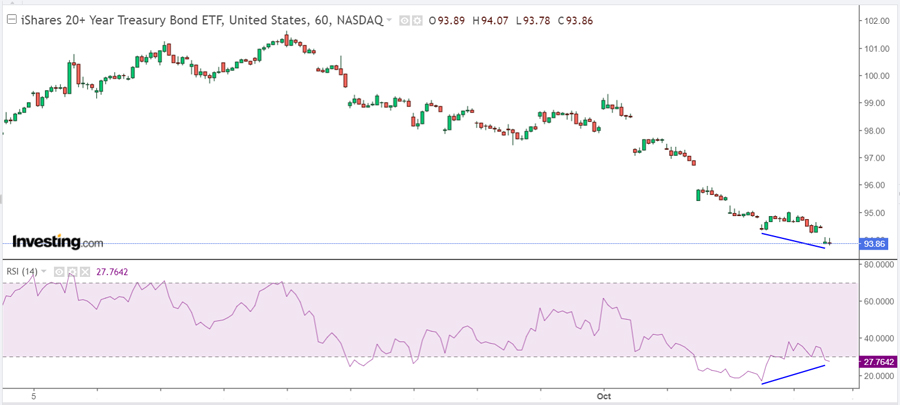Click the 5 date marker on time axis
Screen dimensions: 900x405
[34, 396]
